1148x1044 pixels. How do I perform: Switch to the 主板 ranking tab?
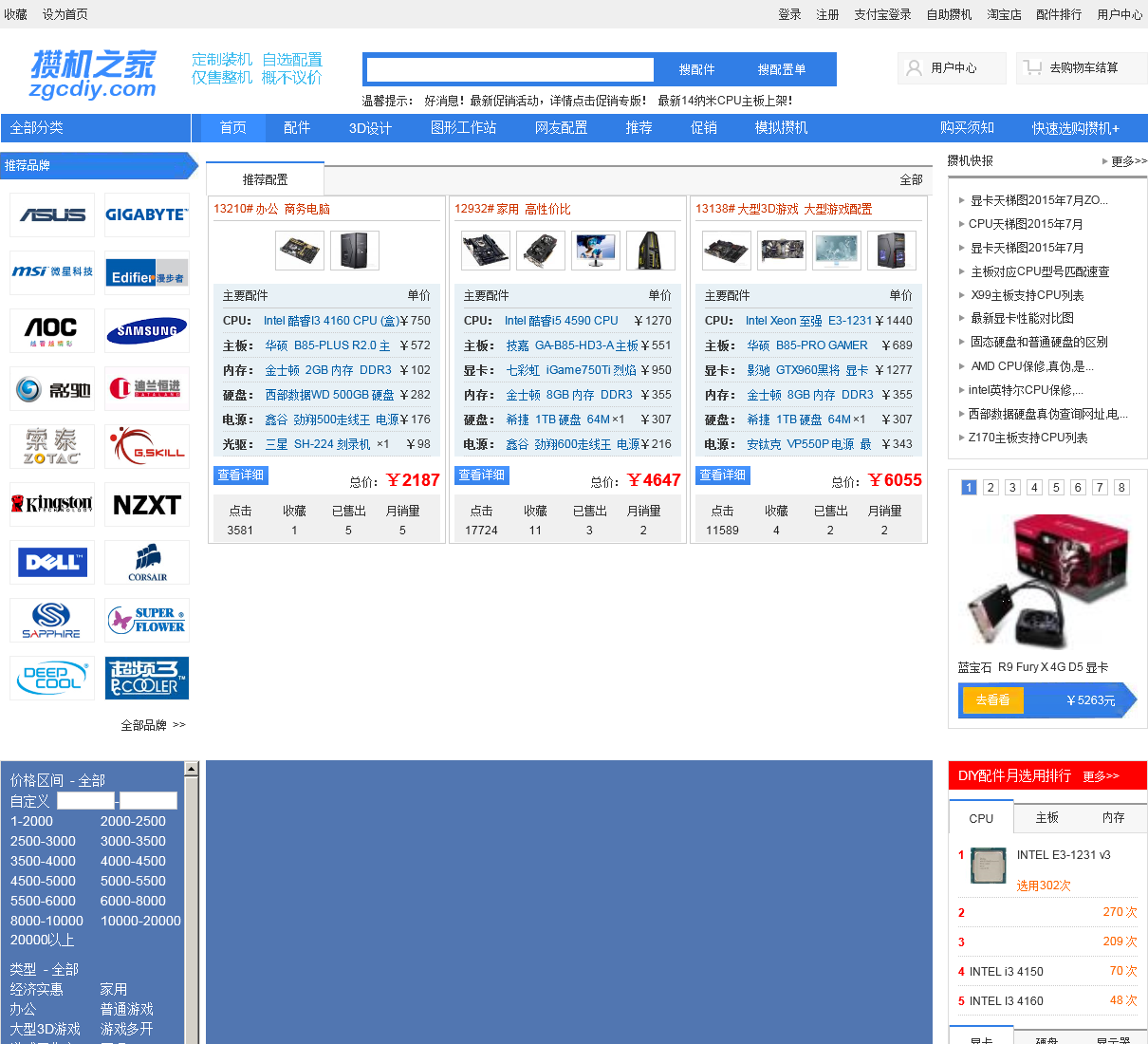point(1047,817)
